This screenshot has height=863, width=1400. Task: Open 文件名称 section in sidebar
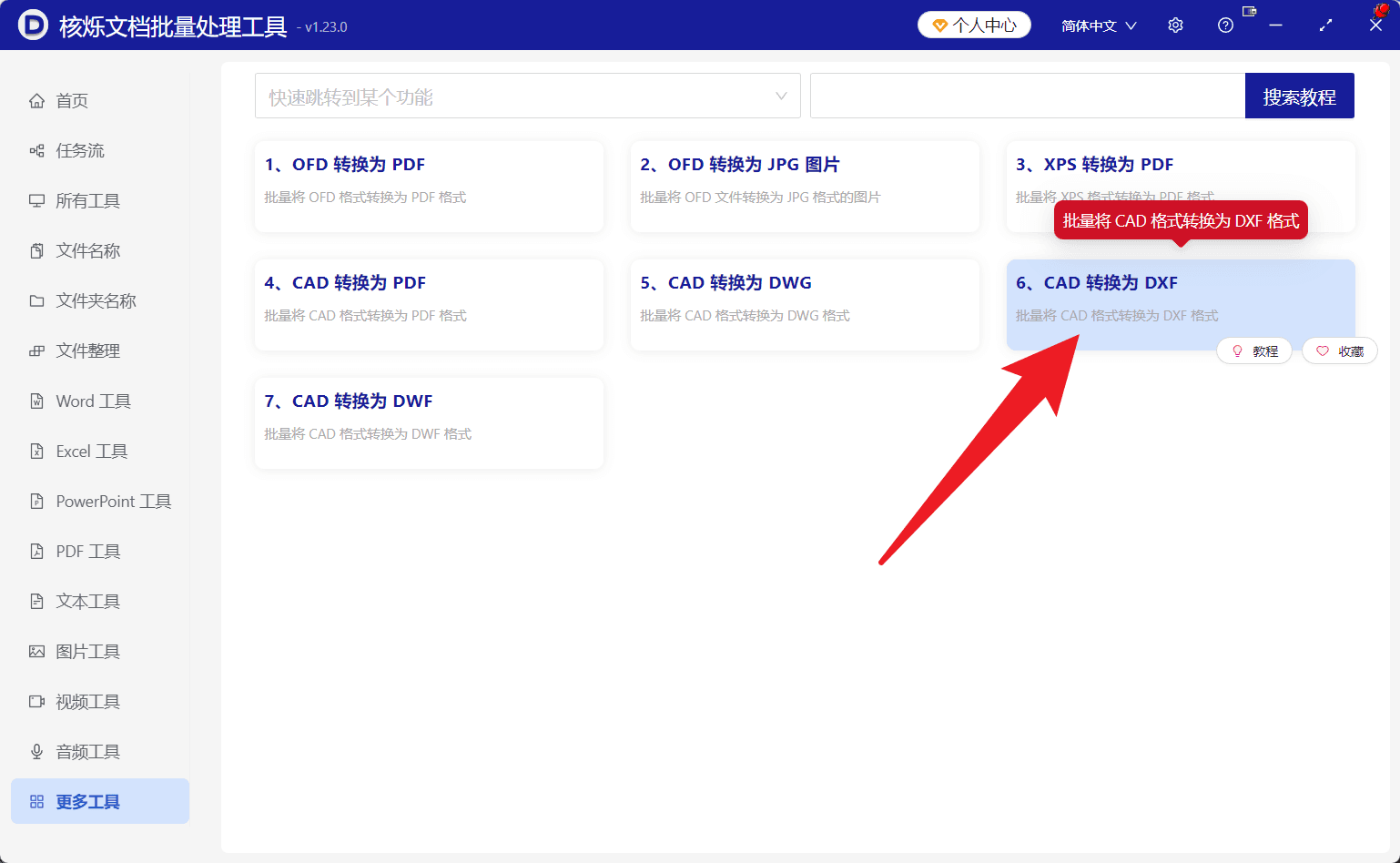pos(100,250)
